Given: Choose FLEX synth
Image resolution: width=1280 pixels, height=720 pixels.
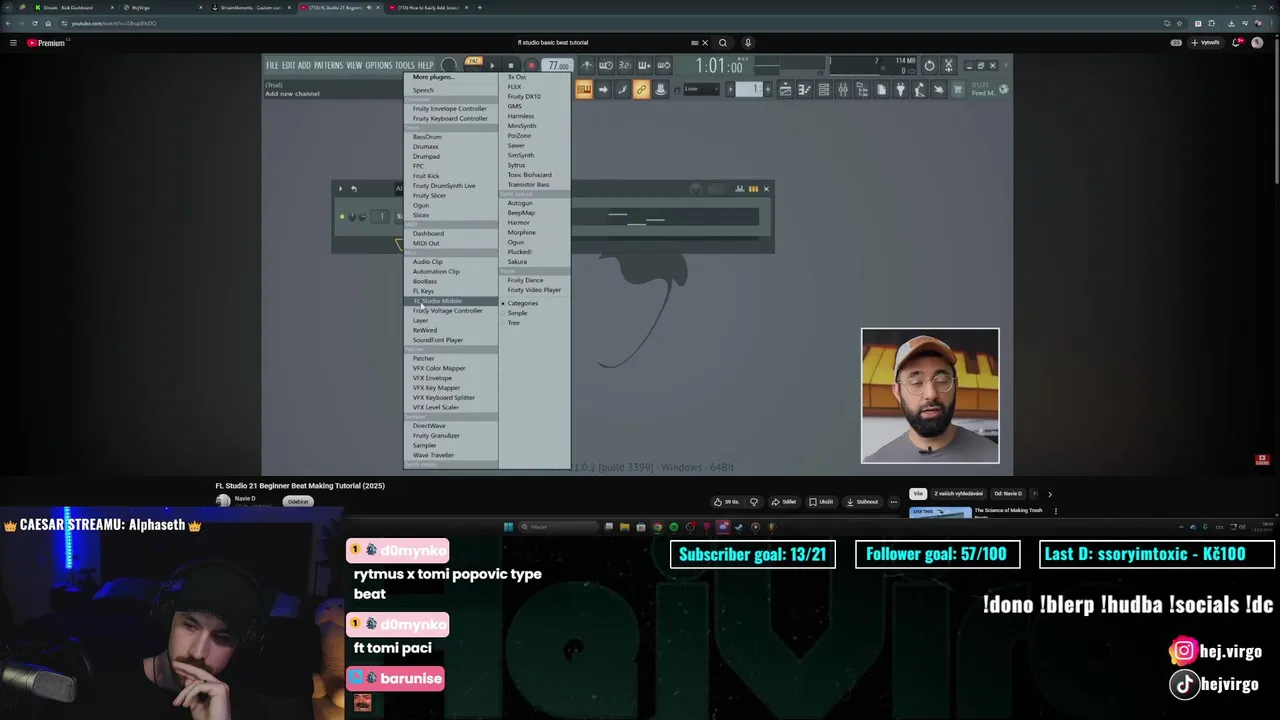Looking at the screenshot, I should click(514, 87).
